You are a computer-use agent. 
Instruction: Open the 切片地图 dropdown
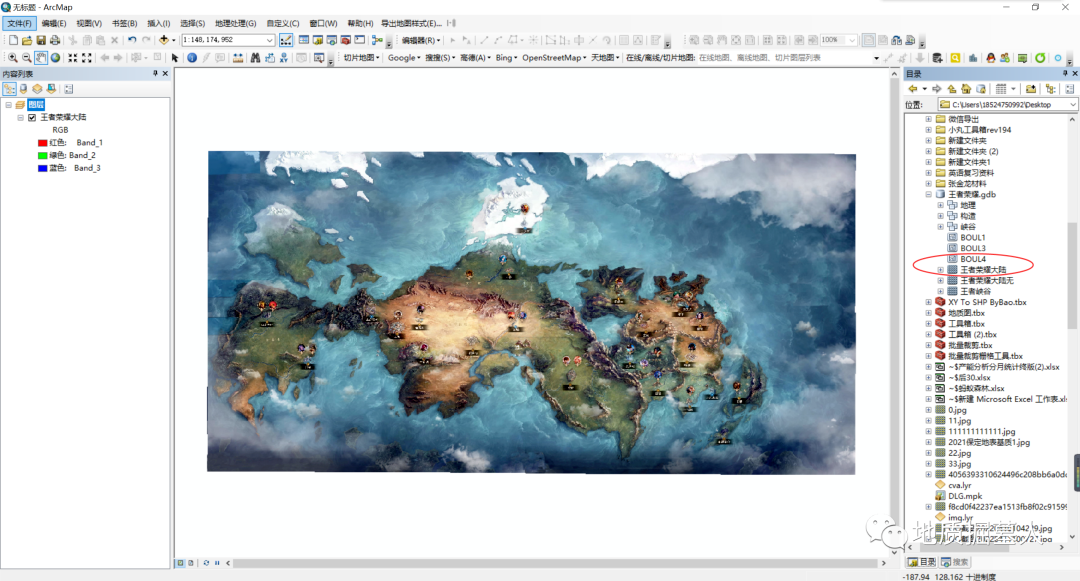coord(362,58)
